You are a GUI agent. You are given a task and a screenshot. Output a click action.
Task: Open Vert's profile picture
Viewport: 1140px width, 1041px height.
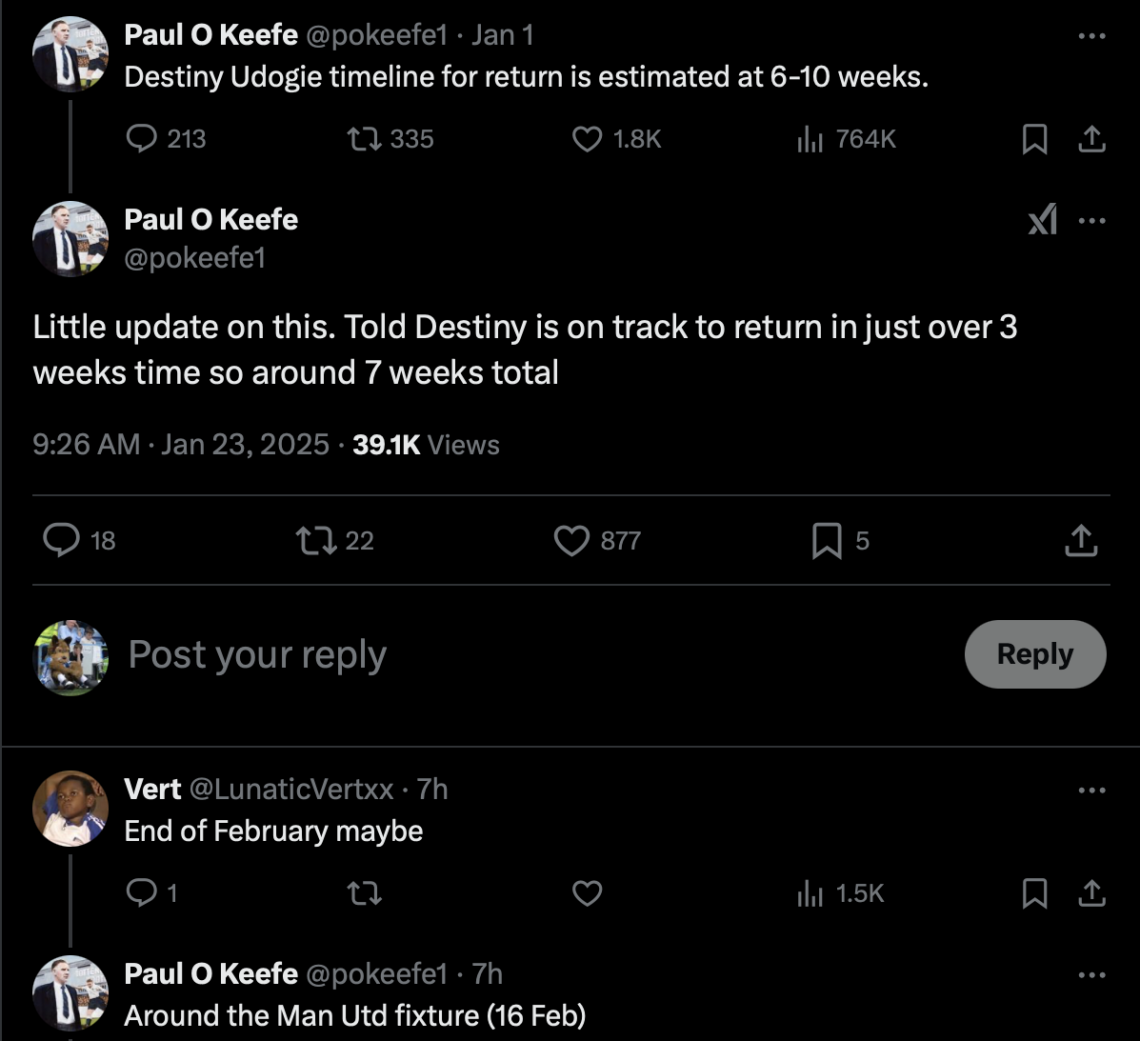[x=70, y=808]
